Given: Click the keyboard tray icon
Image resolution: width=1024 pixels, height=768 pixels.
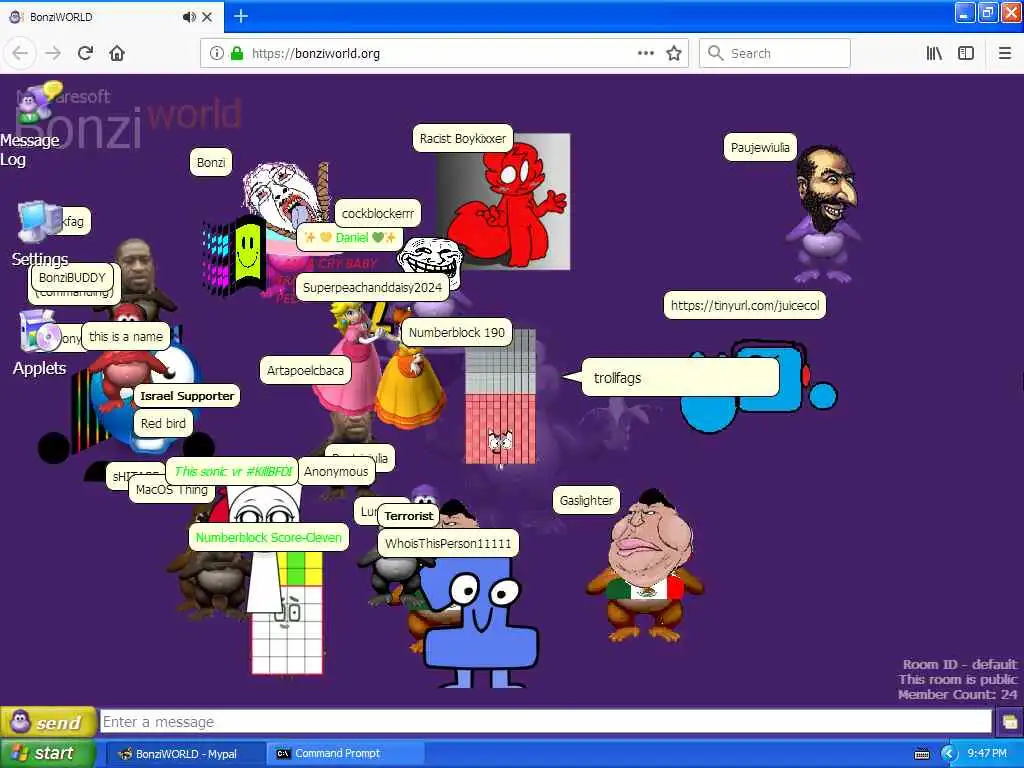Looking at the screenshot, I should (x=921, y=754).
